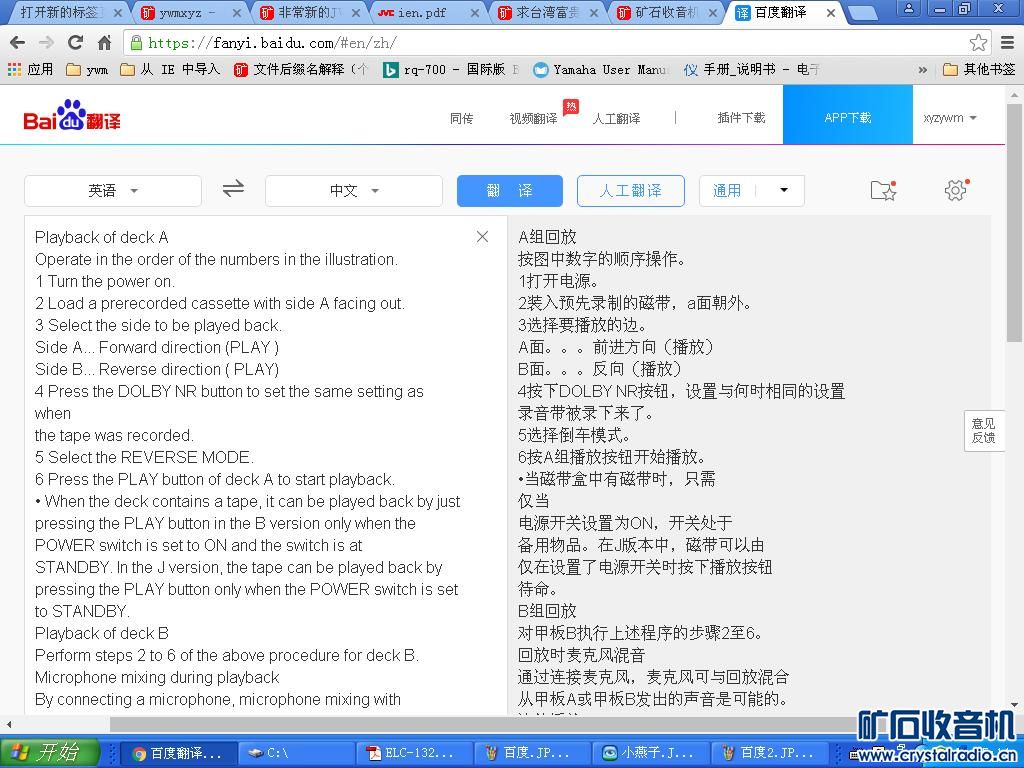Click translated line '5选择倒车模式。'
Viewport: 1024px width, 768px height.
pyautogui.click(x=574, y=435)
